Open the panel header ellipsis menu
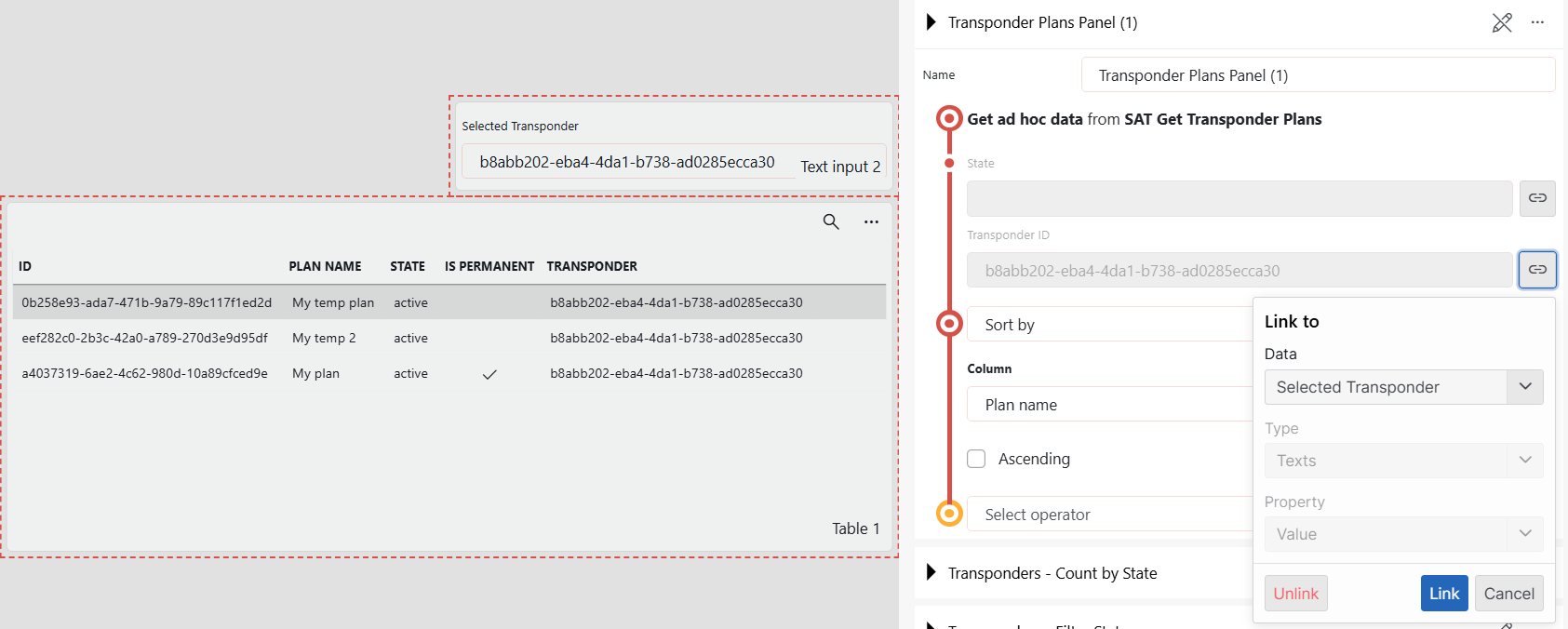1568x629 pixels. pos(1537,22)
